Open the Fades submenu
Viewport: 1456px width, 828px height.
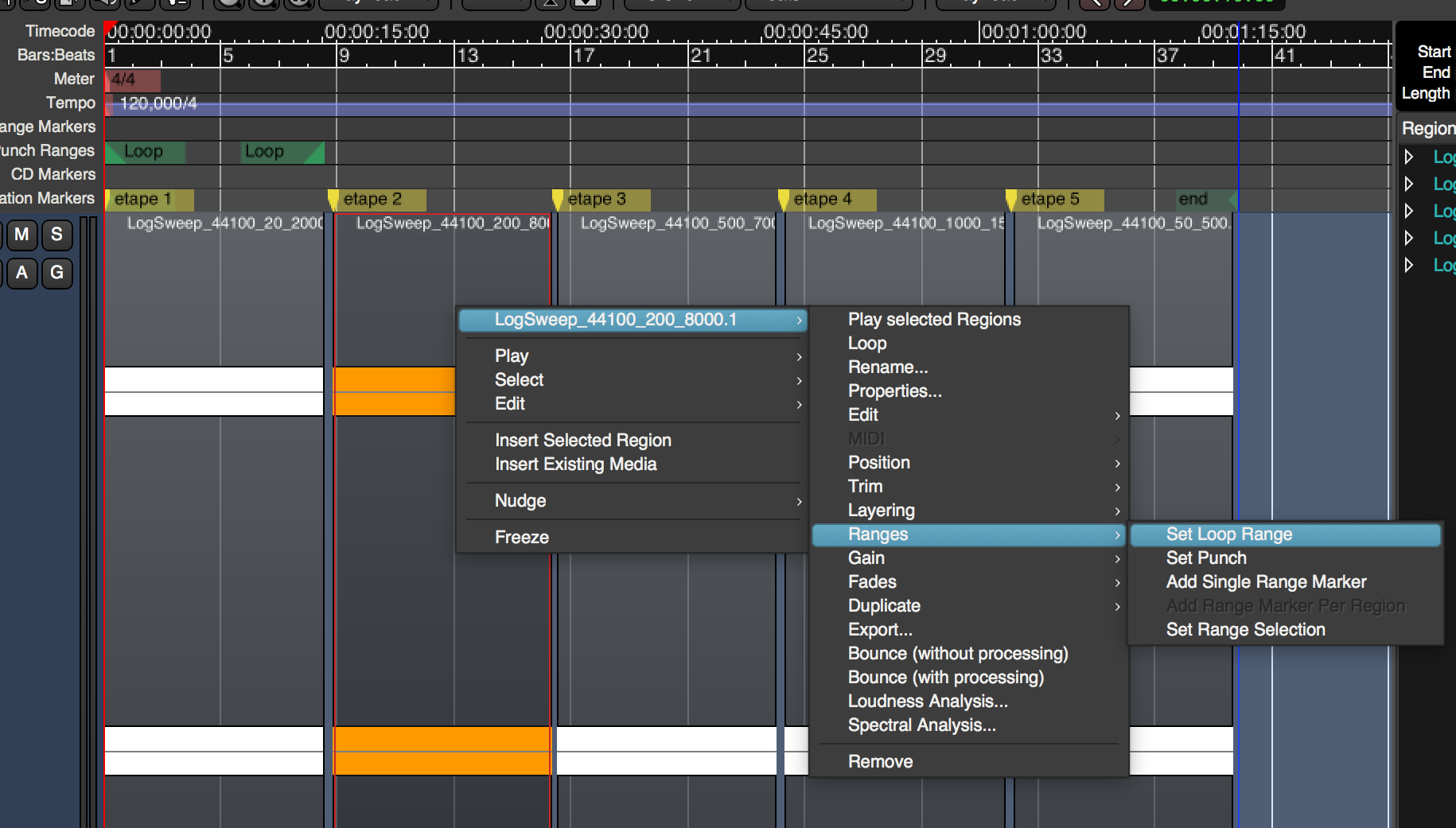872,582
